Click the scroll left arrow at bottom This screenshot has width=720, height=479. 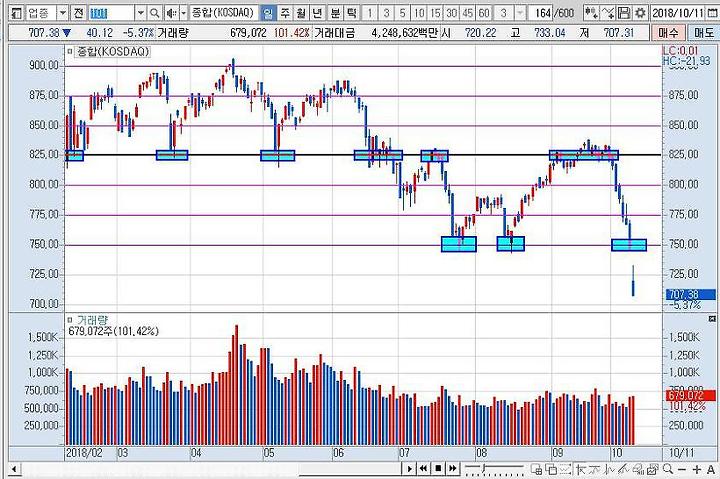coord(14,469)
